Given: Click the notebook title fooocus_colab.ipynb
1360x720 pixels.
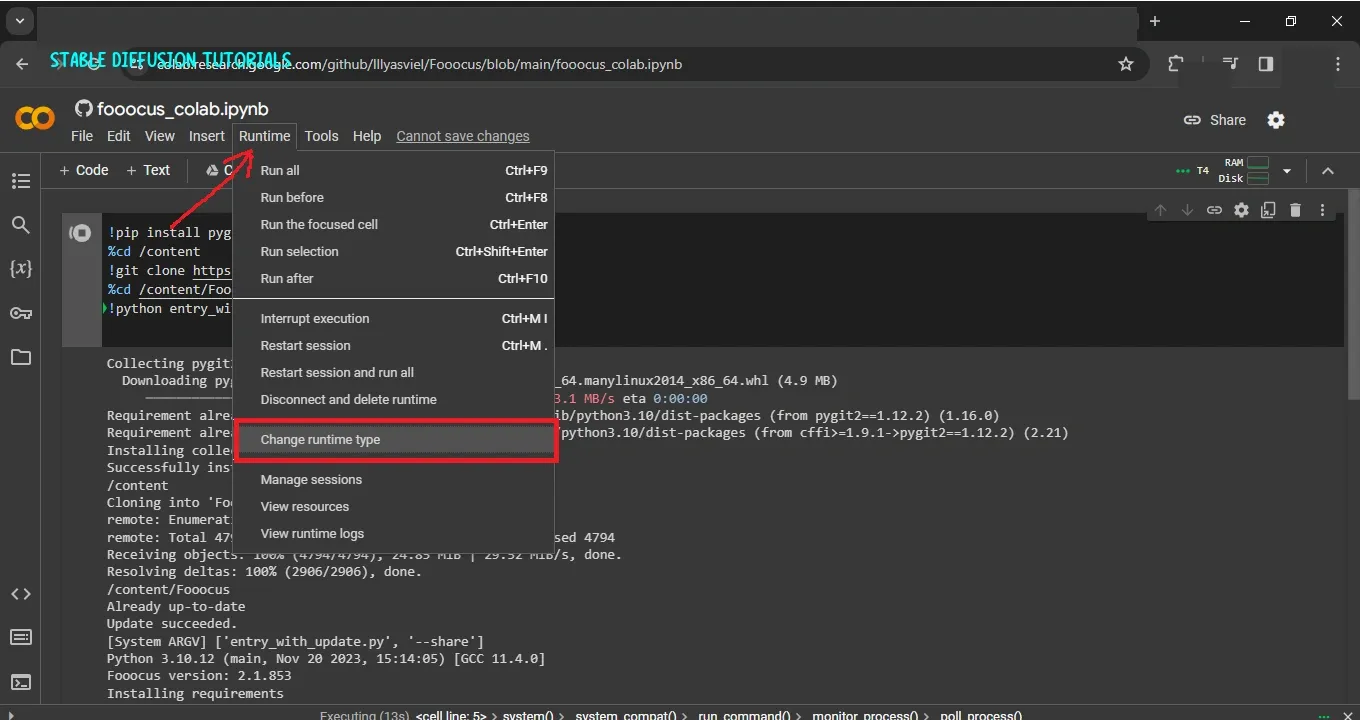Looking at the screenshot, I should pyautogui.click(x=183, y=109).
